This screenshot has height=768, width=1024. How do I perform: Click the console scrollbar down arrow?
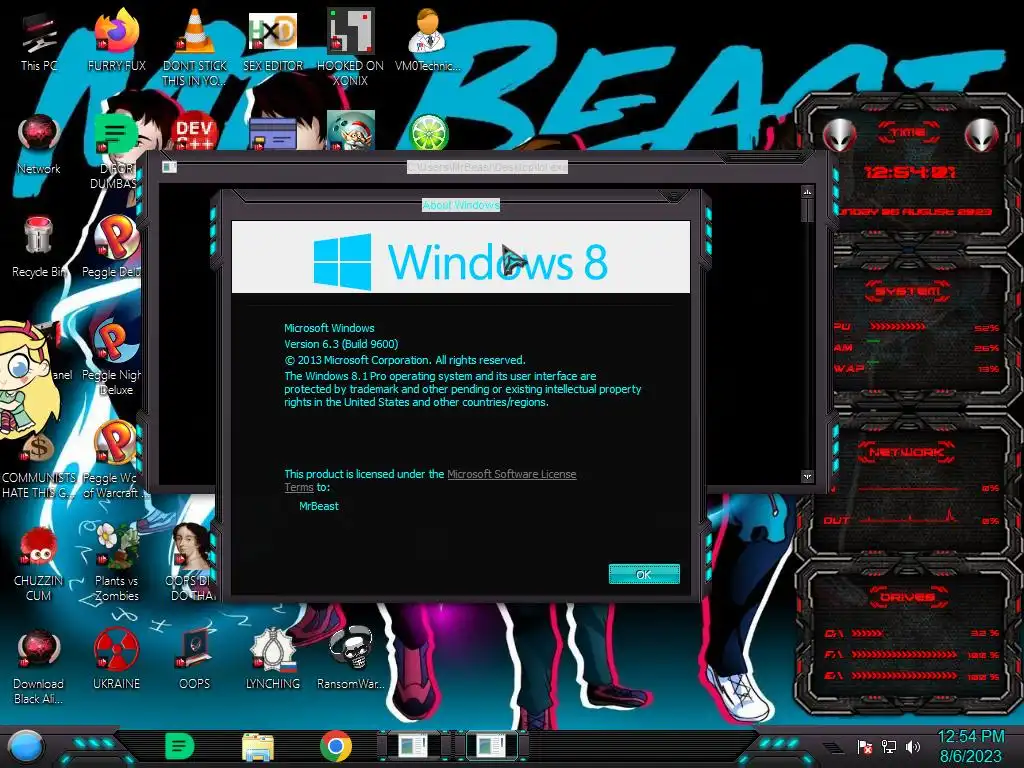tap(807, 477)
